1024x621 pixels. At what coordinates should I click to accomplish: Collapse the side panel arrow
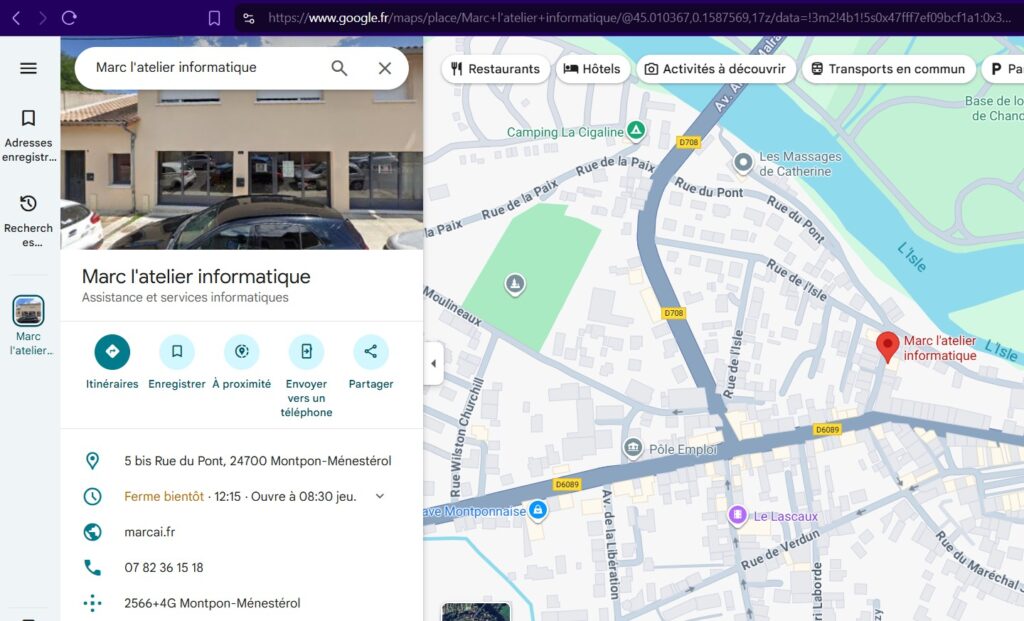[x=434, y=363]
